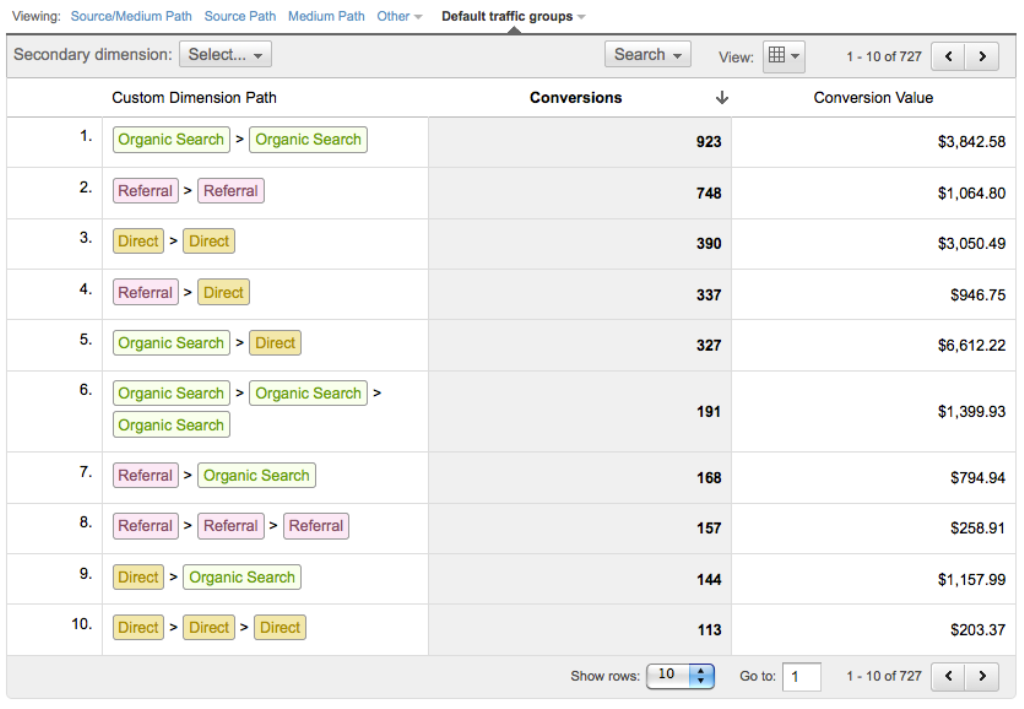Change the Show rows selector

pyautogui.click(x=680, y=675)
